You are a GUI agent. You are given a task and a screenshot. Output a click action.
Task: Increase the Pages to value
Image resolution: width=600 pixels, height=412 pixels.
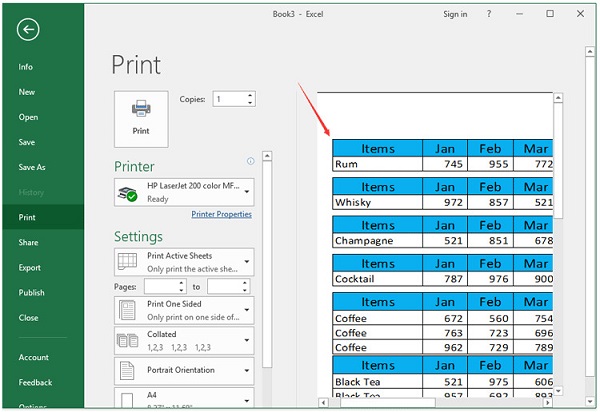(245, 283)
